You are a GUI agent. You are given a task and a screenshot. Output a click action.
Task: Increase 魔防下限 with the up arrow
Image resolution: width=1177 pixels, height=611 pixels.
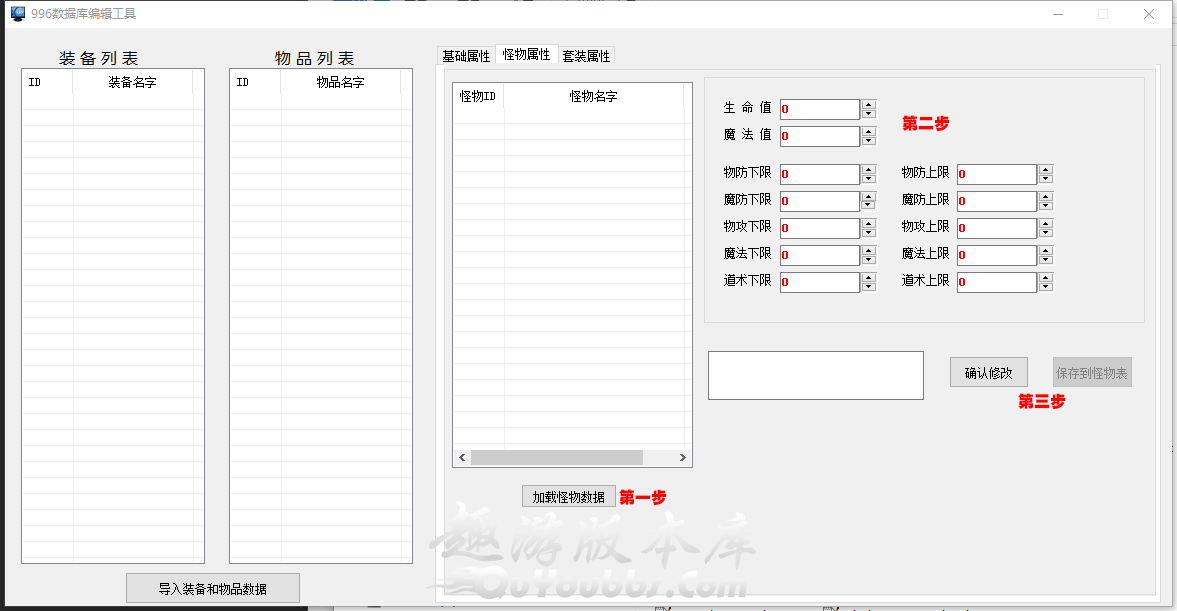869,197
